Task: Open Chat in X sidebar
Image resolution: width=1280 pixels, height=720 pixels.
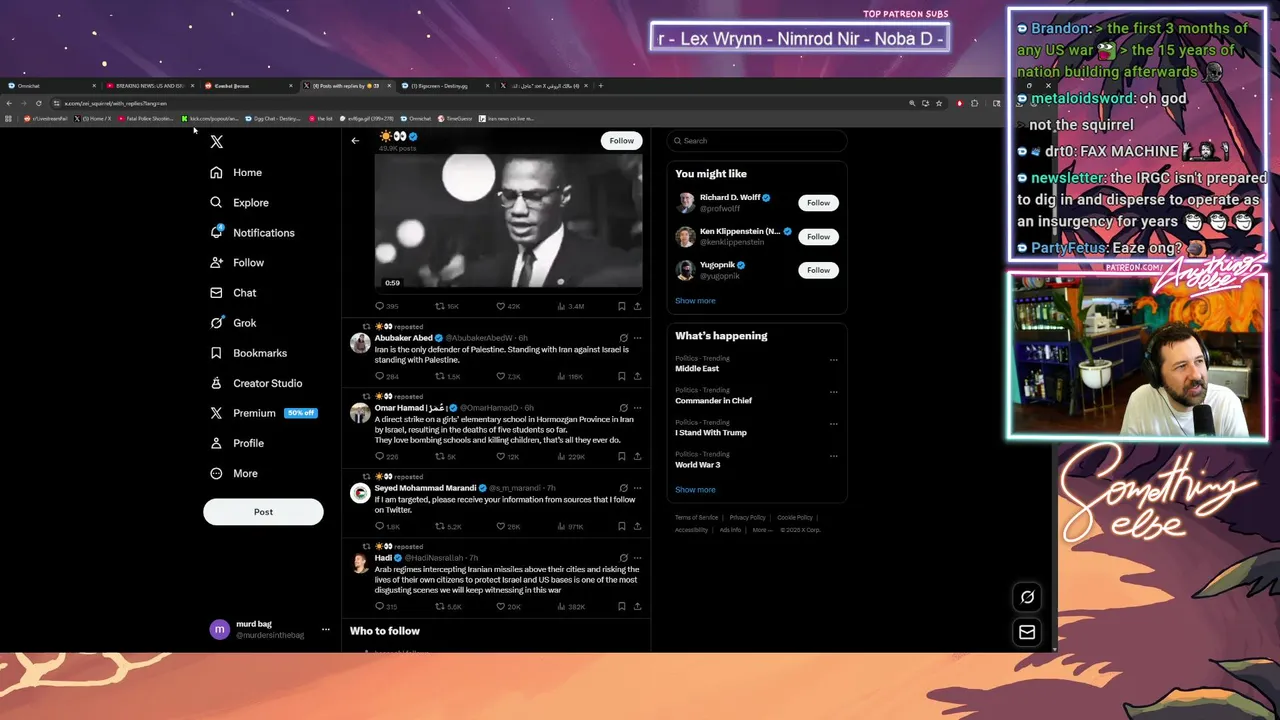Action: click(x=233, y=293)
